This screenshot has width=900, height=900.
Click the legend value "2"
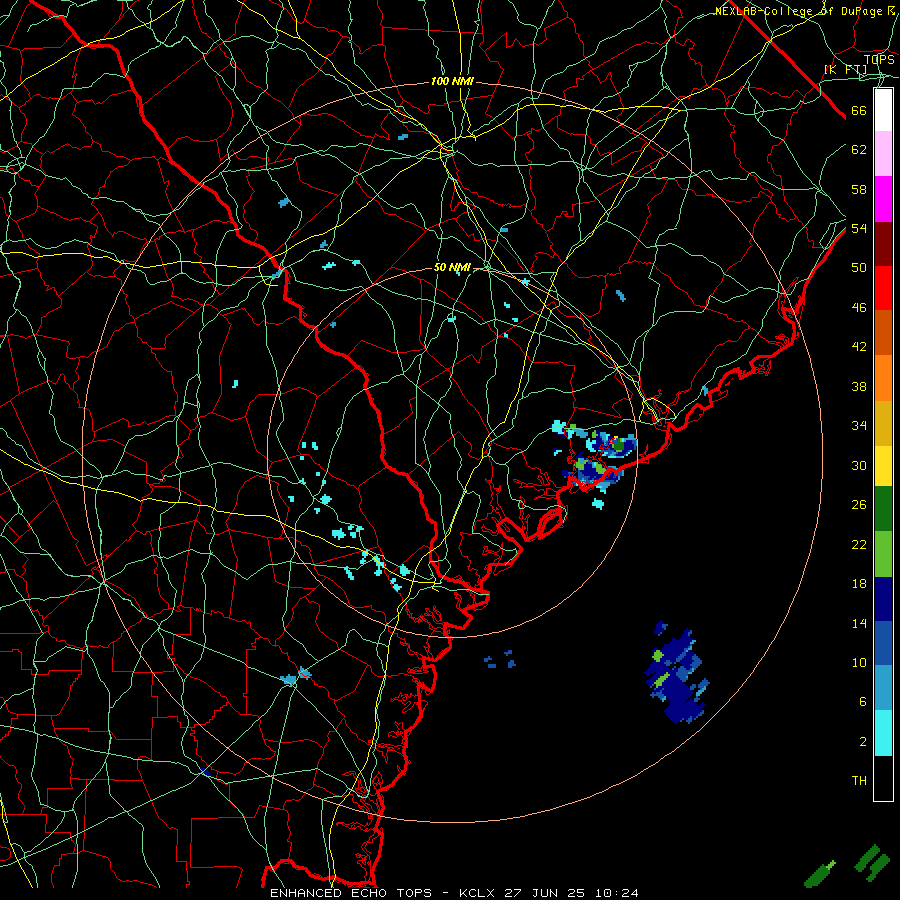click(x=863, y=742)
